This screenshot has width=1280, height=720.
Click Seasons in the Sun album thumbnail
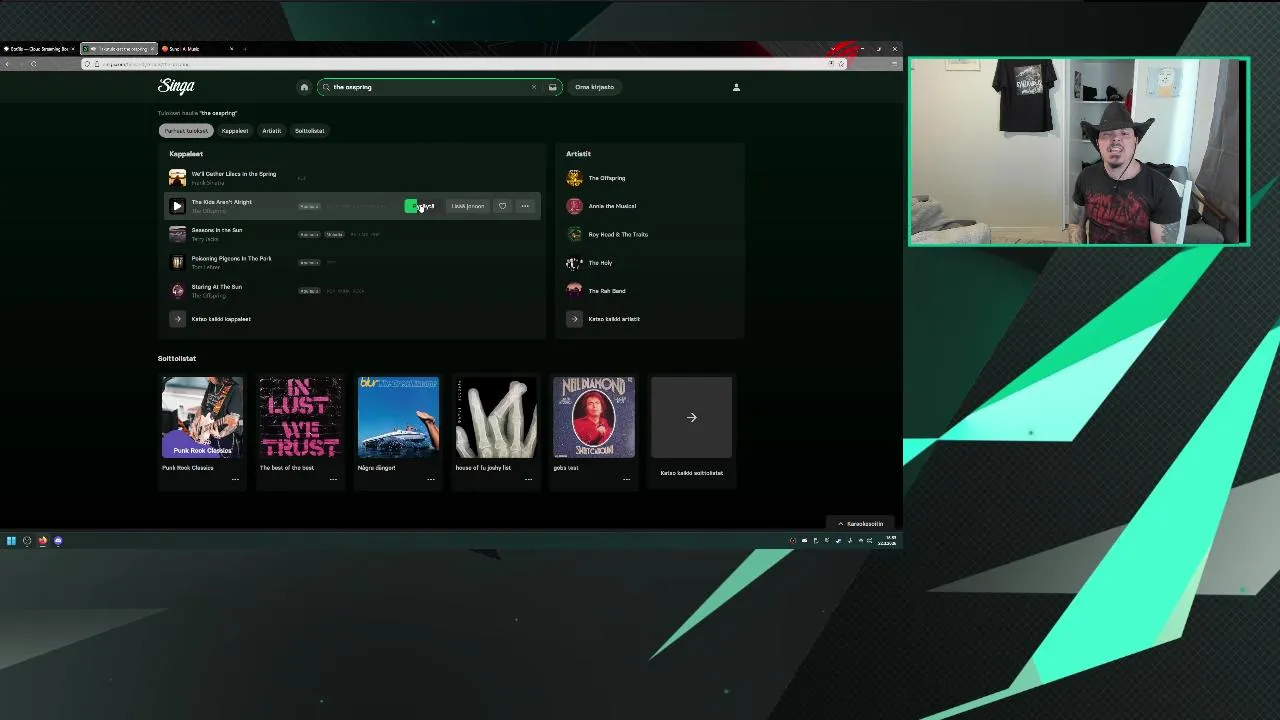click(x=177, y=234)
